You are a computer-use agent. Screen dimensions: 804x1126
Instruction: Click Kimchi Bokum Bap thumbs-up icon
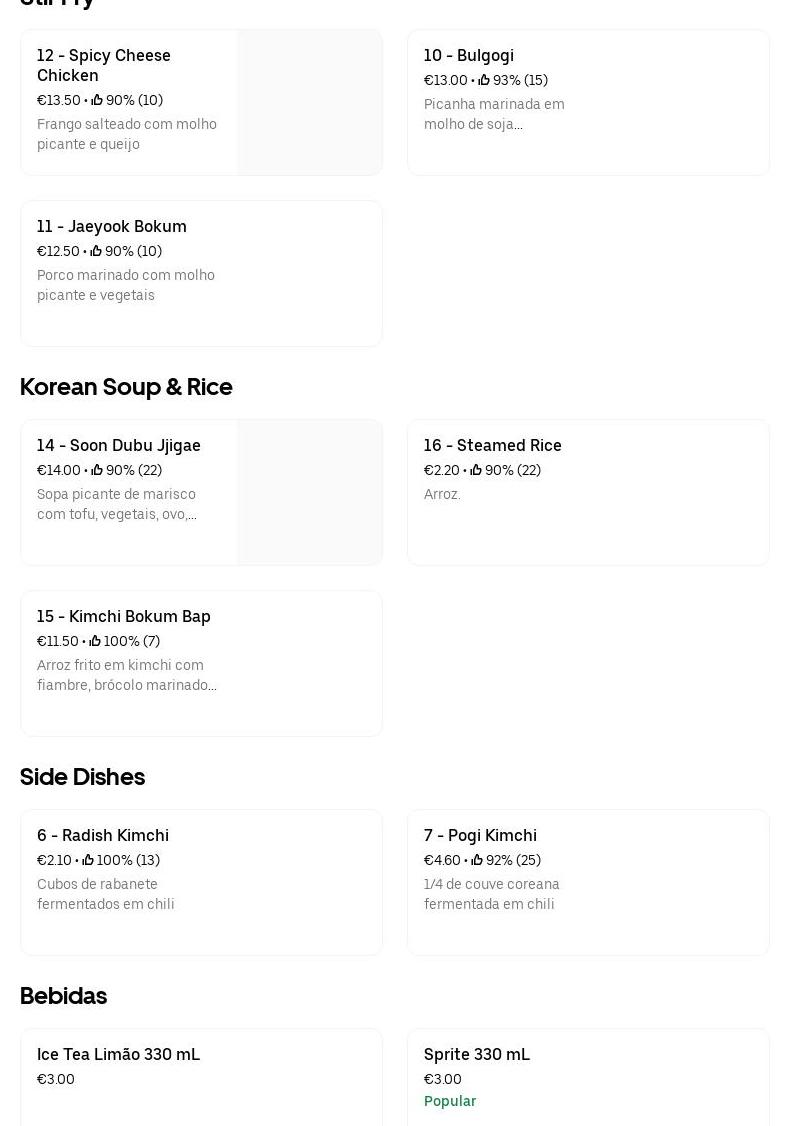(x=95, y=641)
